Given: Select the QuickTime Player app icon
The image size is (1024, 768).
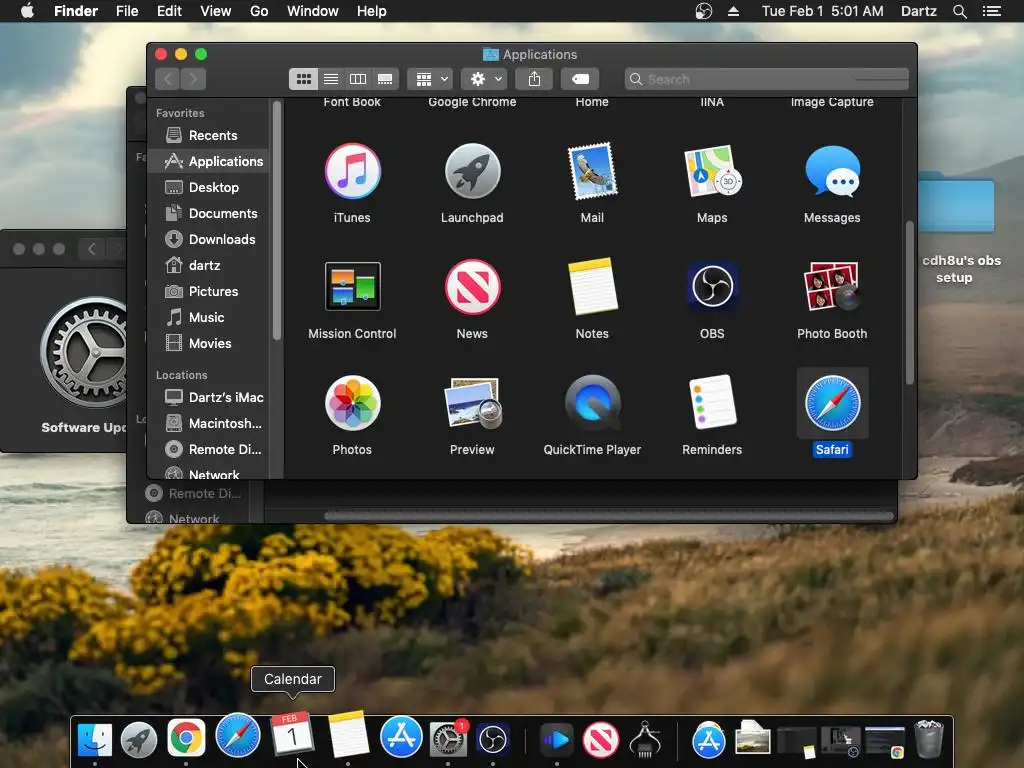Looking at the screenshot, I should 592,403.
